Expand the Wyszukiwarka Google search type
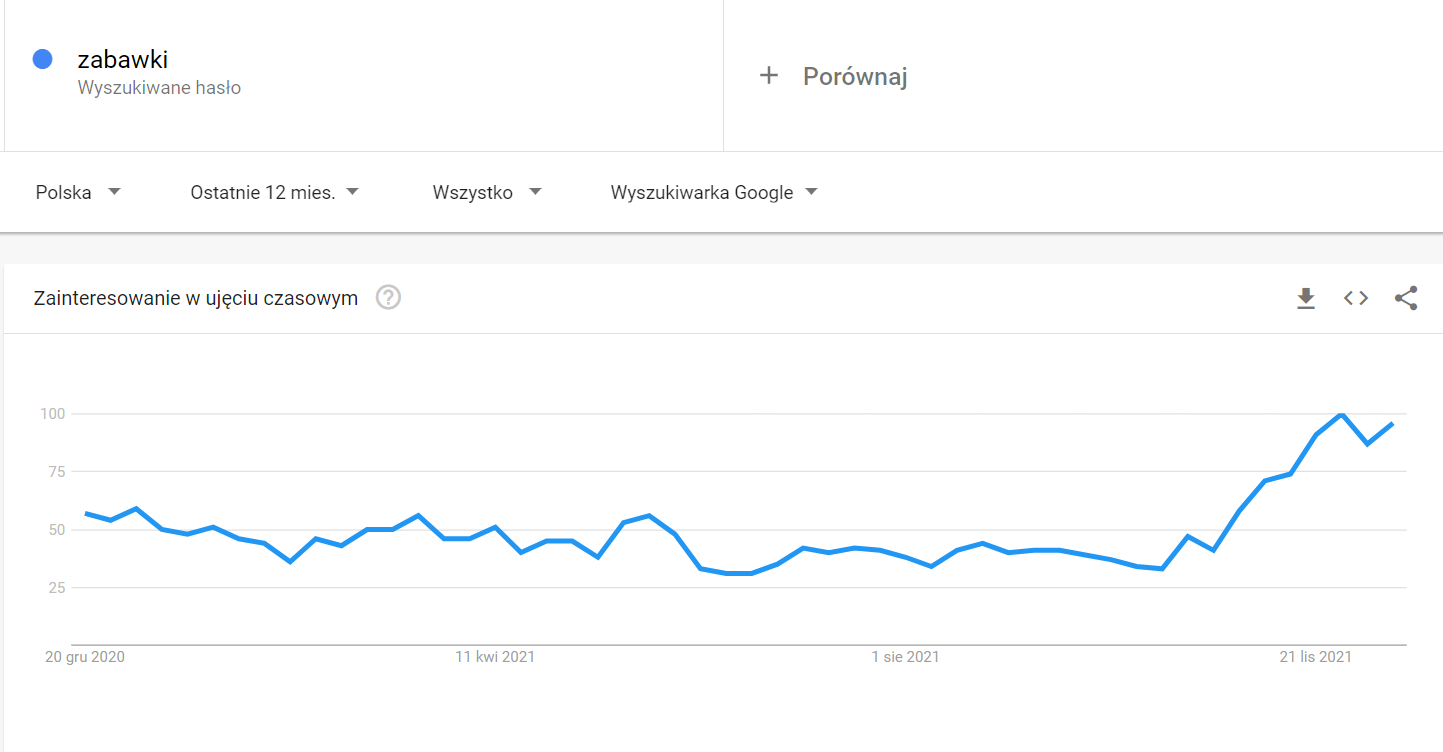Image resolution: width=1443 pixels, height=752 pixels. coord(714,192)
